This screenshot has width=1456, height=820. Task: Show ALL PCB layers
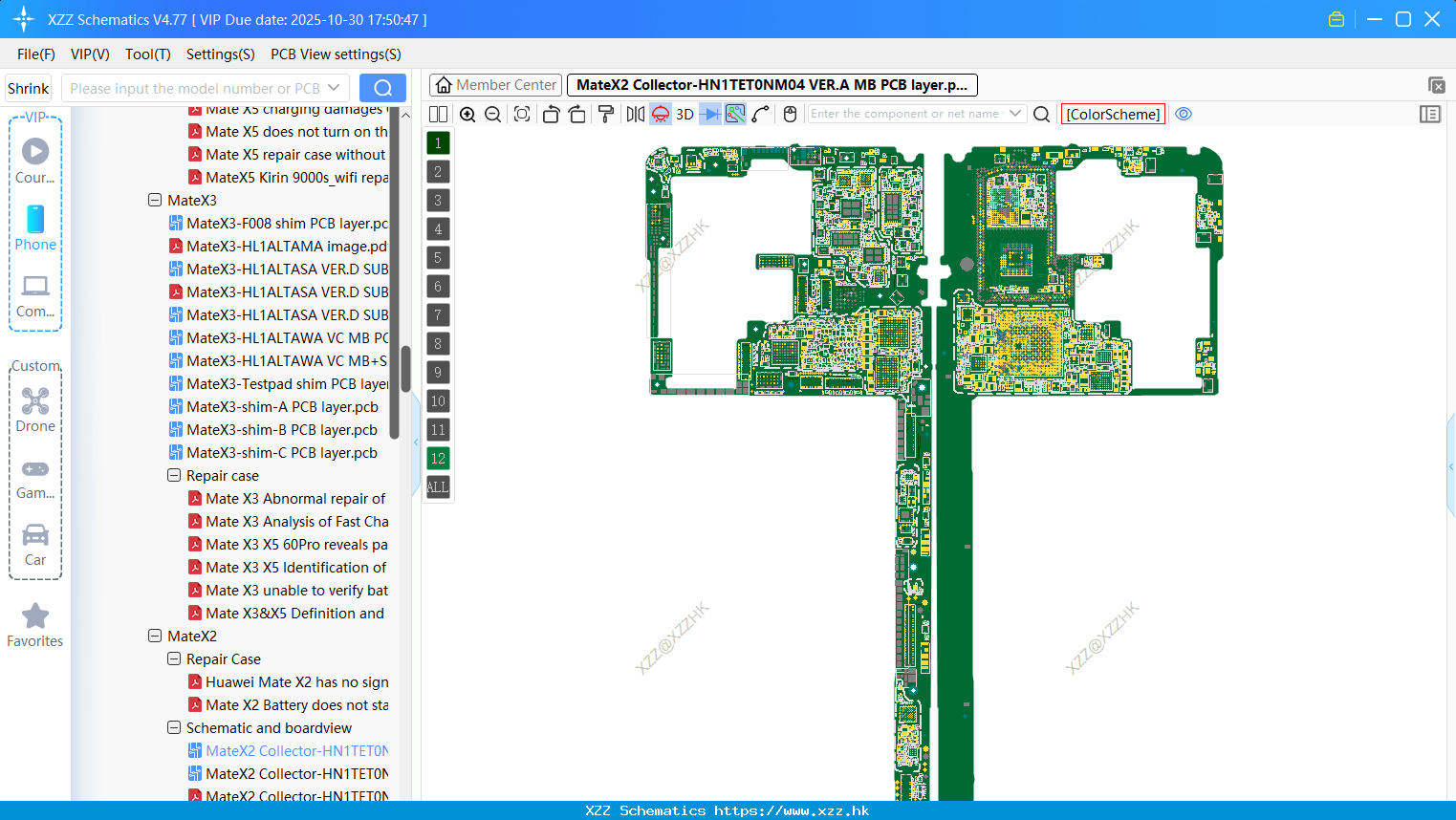pyautogui.click(x=438, y=487)
